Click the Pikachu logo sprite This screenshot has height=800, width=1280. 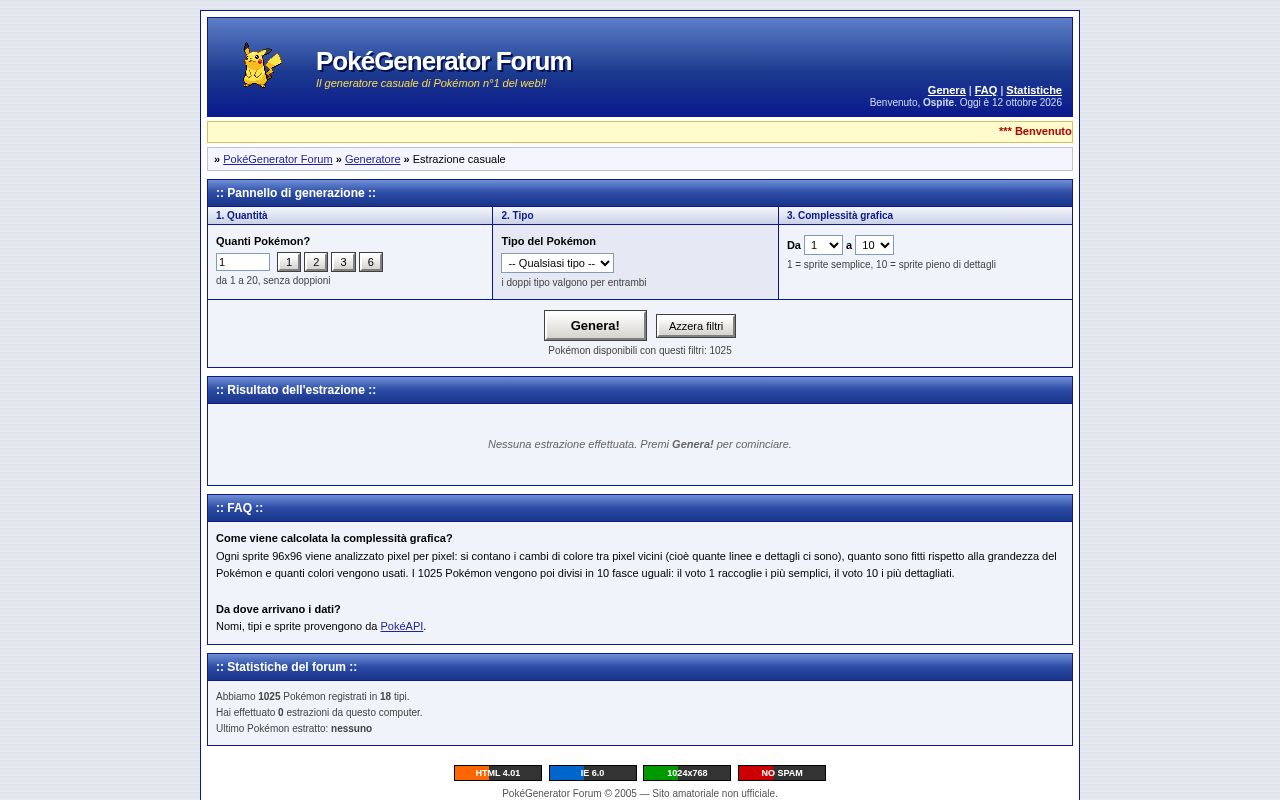pyautogui.click(x=262, y=65)
